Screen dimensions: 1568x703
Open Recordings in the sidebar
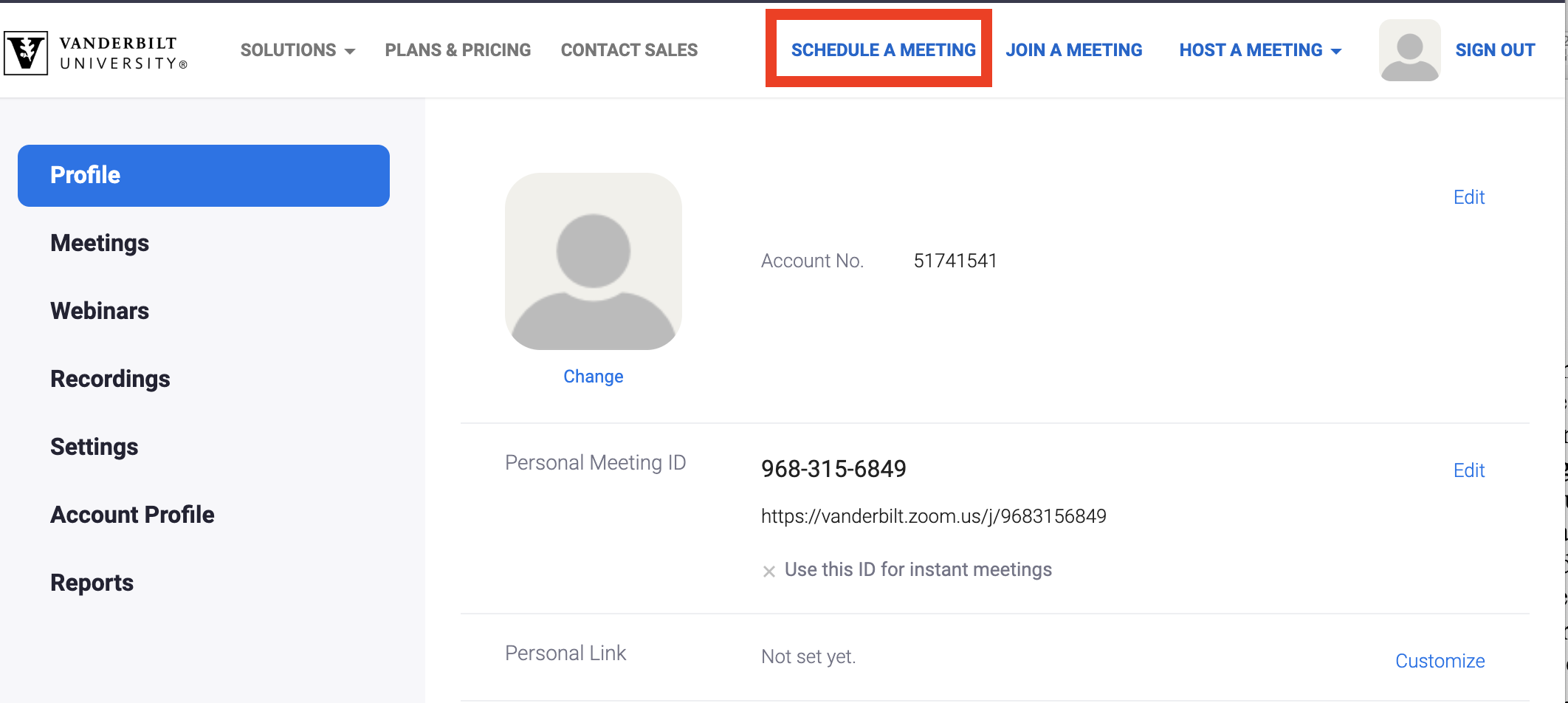[110, 379]
